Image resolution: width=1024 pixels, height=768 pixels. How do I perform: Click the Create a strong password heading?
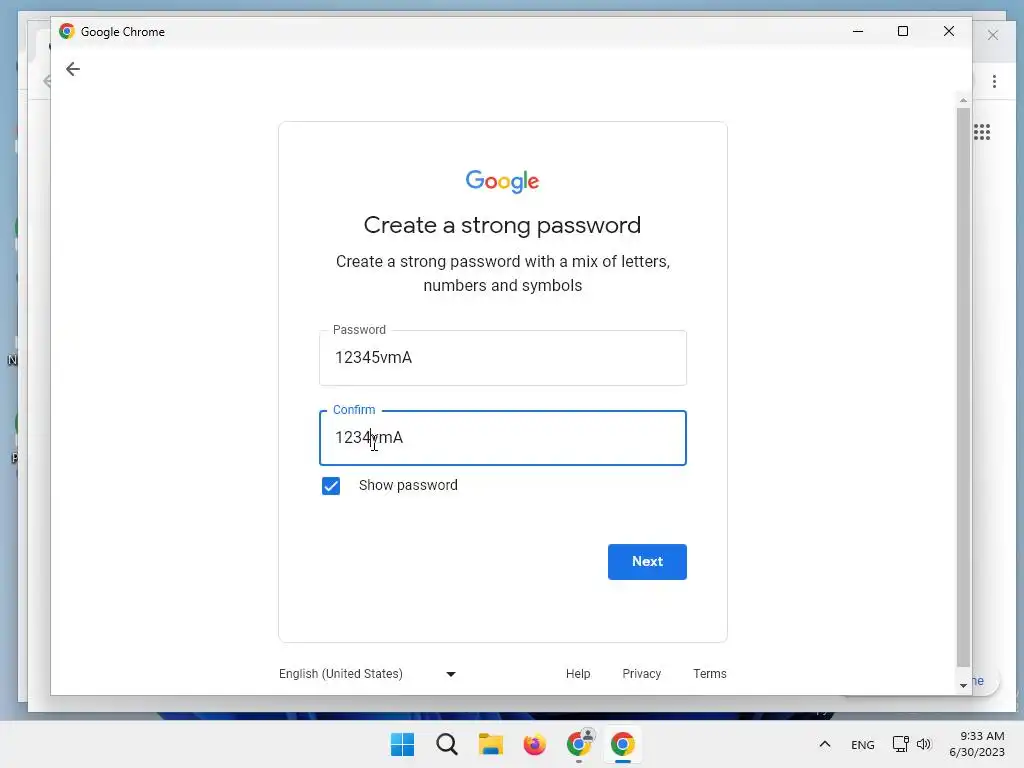[x=502, y=225]
